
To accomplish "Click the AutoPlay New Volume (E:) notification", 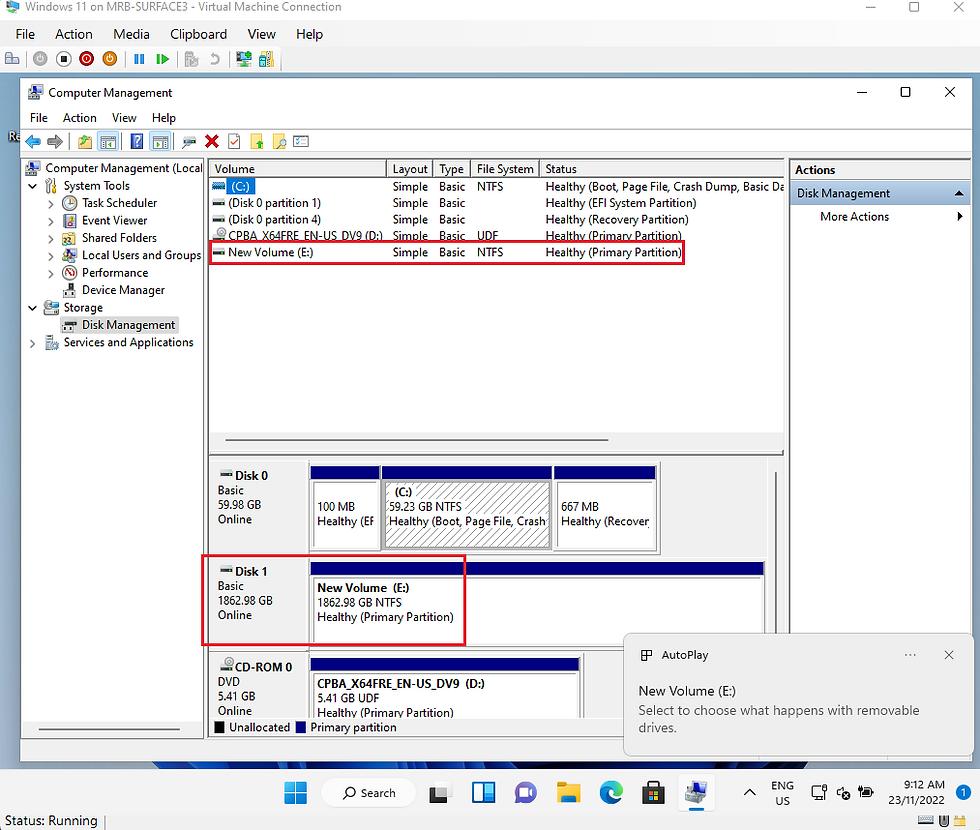I will (x=798, y=694).
